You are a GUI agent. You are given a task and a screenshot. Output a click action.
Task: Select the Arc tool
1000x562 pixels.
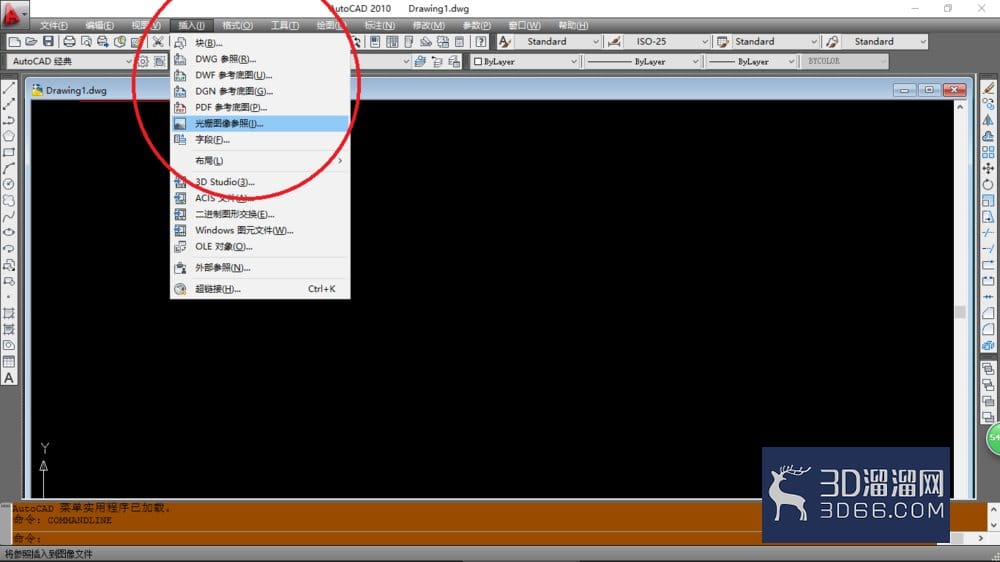[9, 168]
